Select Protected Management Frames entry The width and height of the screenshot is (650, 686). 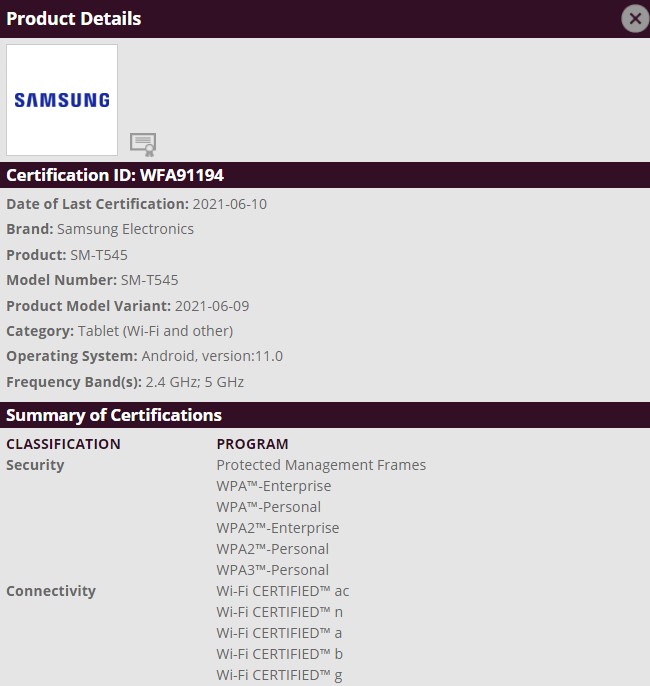click(321, 465)
